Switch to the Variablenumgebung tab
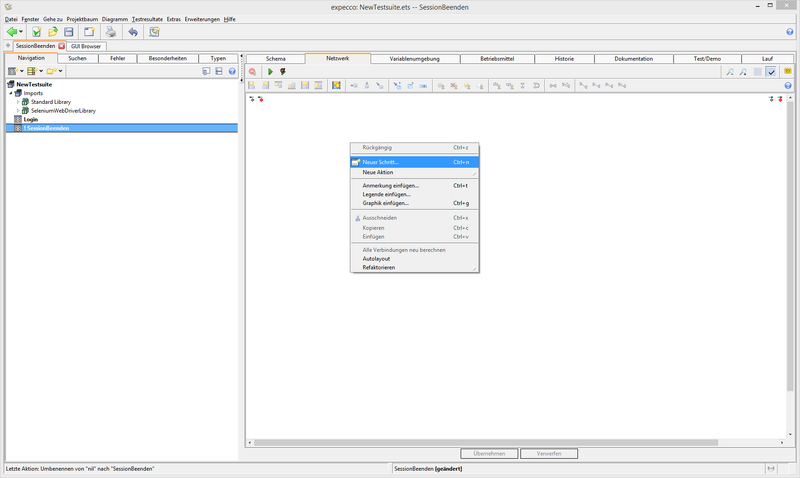Image resolution: width=800 pixels, height=478 pixels. [414, 59]
